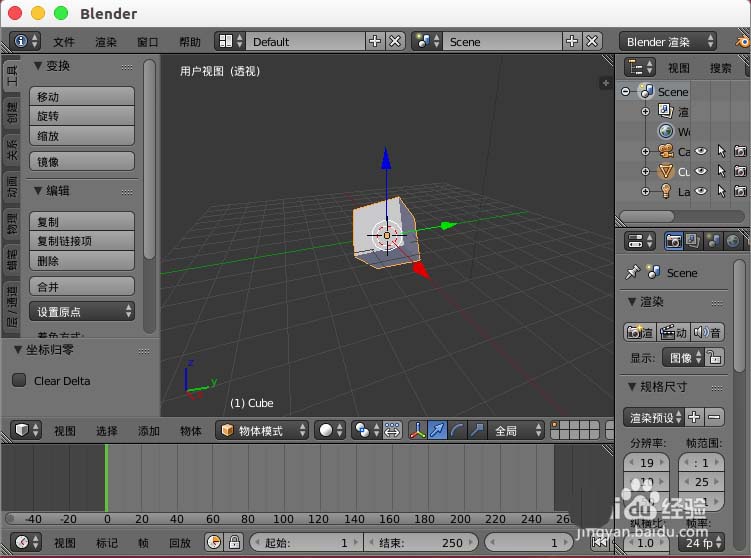Open the pivot point selector
Image resolution: width=751 pixels, height=558 pixels.
tap(367, 430)
